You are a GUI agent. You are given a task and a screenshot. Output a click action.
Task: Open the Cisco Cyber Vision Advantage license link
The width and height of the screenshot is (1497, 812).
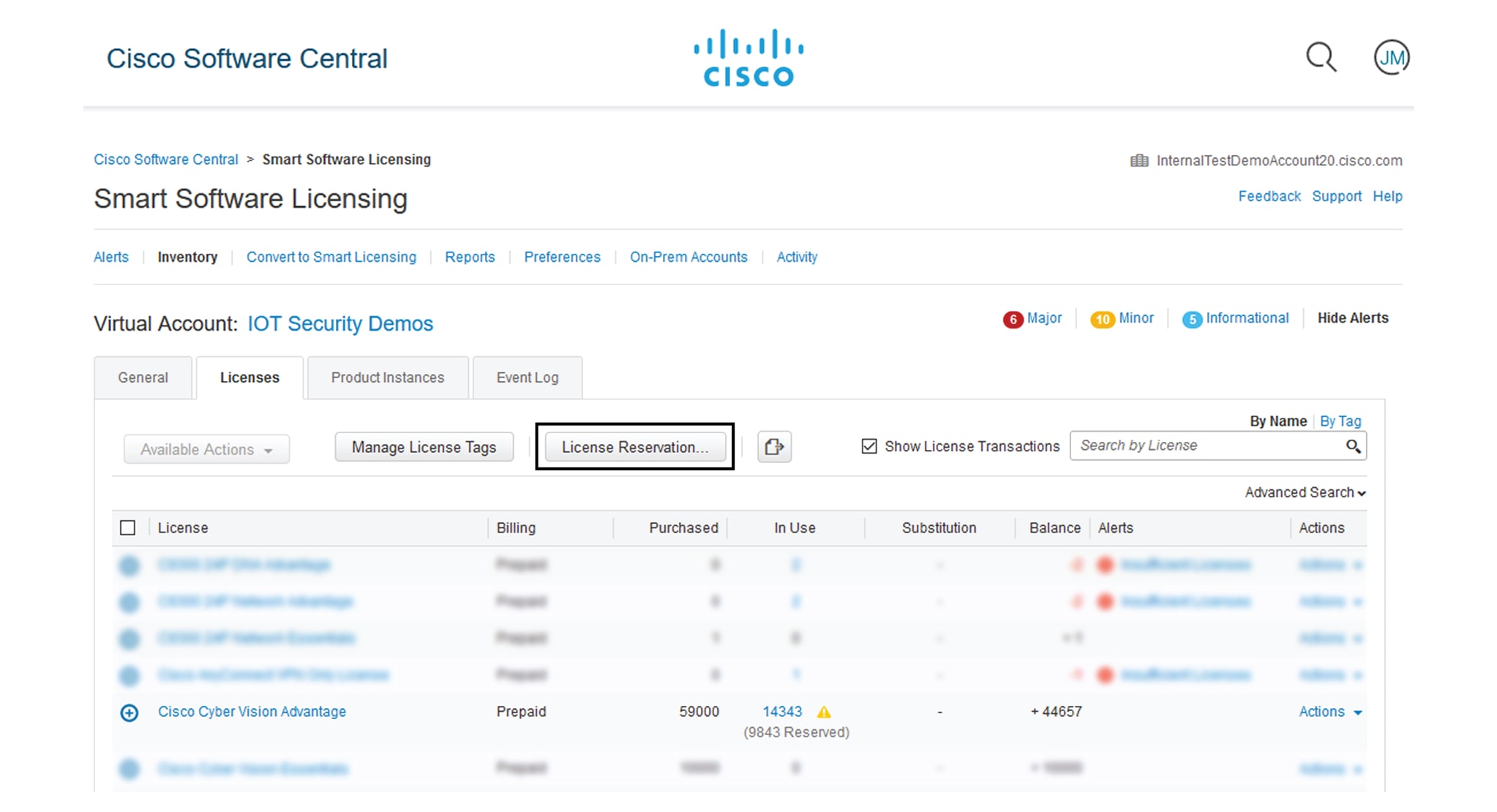pos(252,712)
